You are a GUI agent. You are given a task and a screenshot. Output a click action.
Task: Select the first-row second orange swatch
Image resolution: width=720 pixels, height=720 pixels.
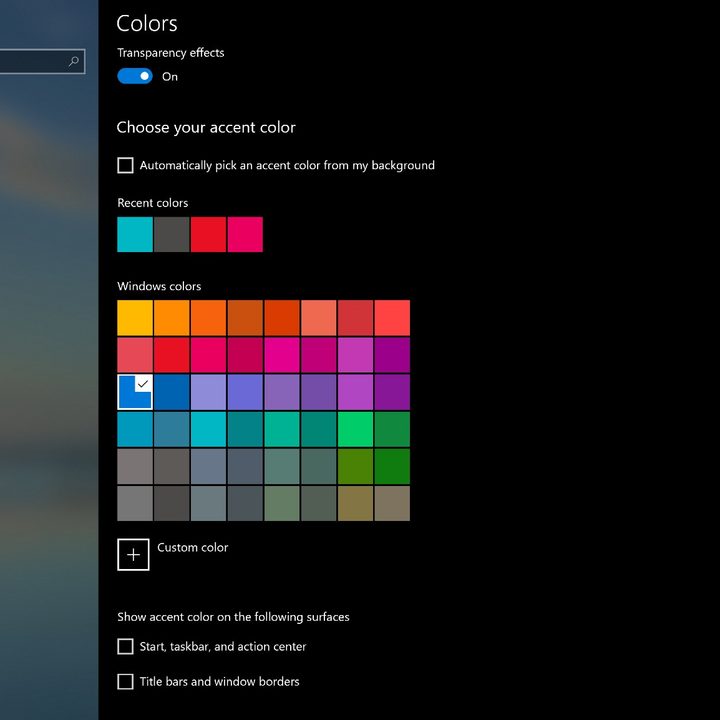tap(172, 318)
